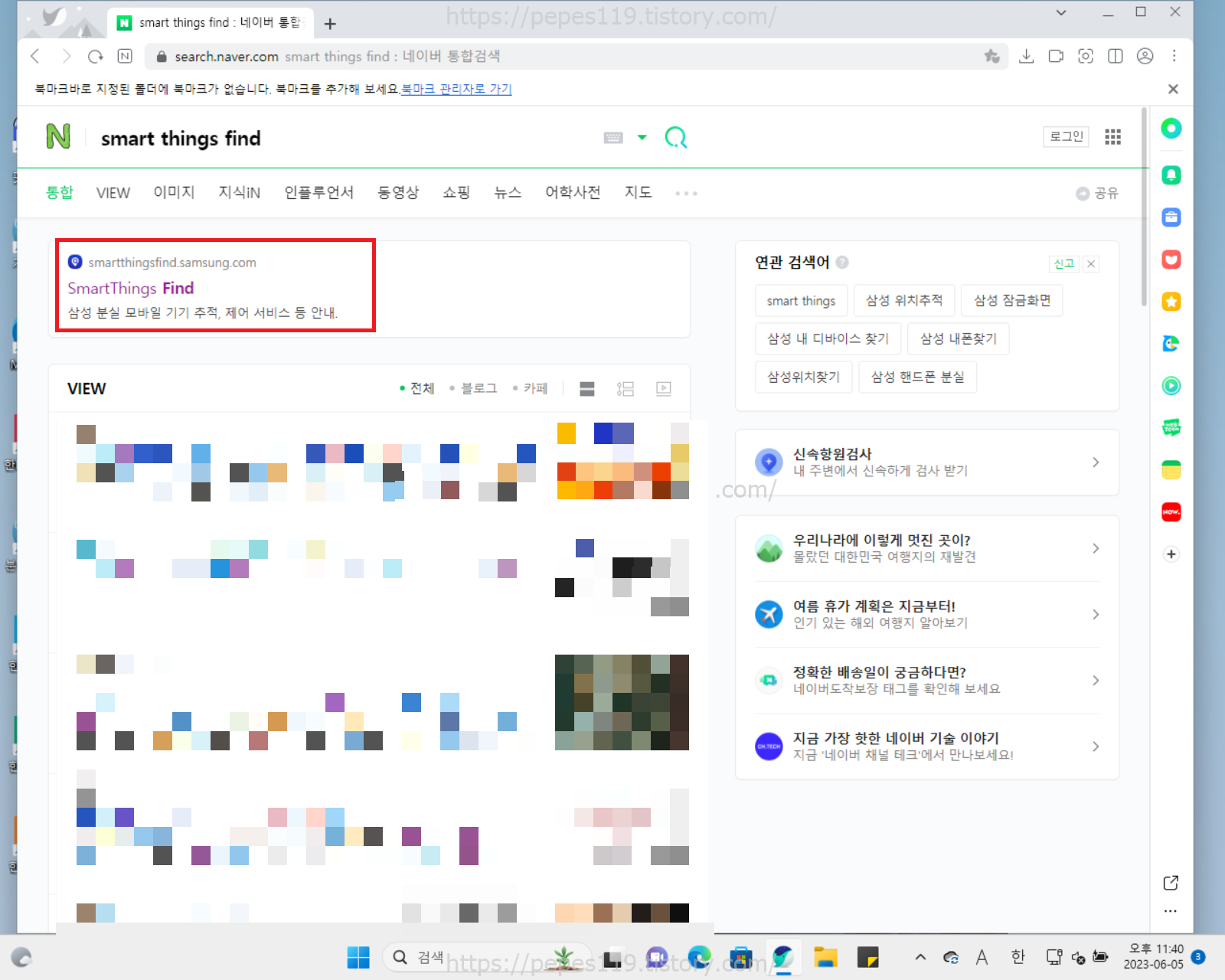Viewport: 1225px width, 980px height.
Task: Select the 카페 filter in VIEW
Action: (x=531, y=388)
